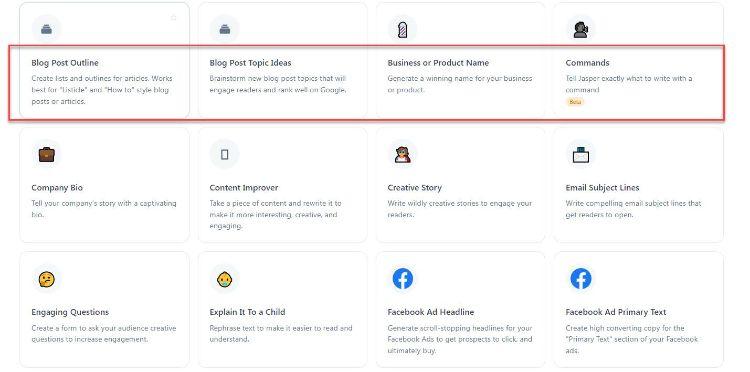The width and height of the screenshot is (750, 372).
Task: Open the Explain It To a Child title
Action: pos(247,312)
